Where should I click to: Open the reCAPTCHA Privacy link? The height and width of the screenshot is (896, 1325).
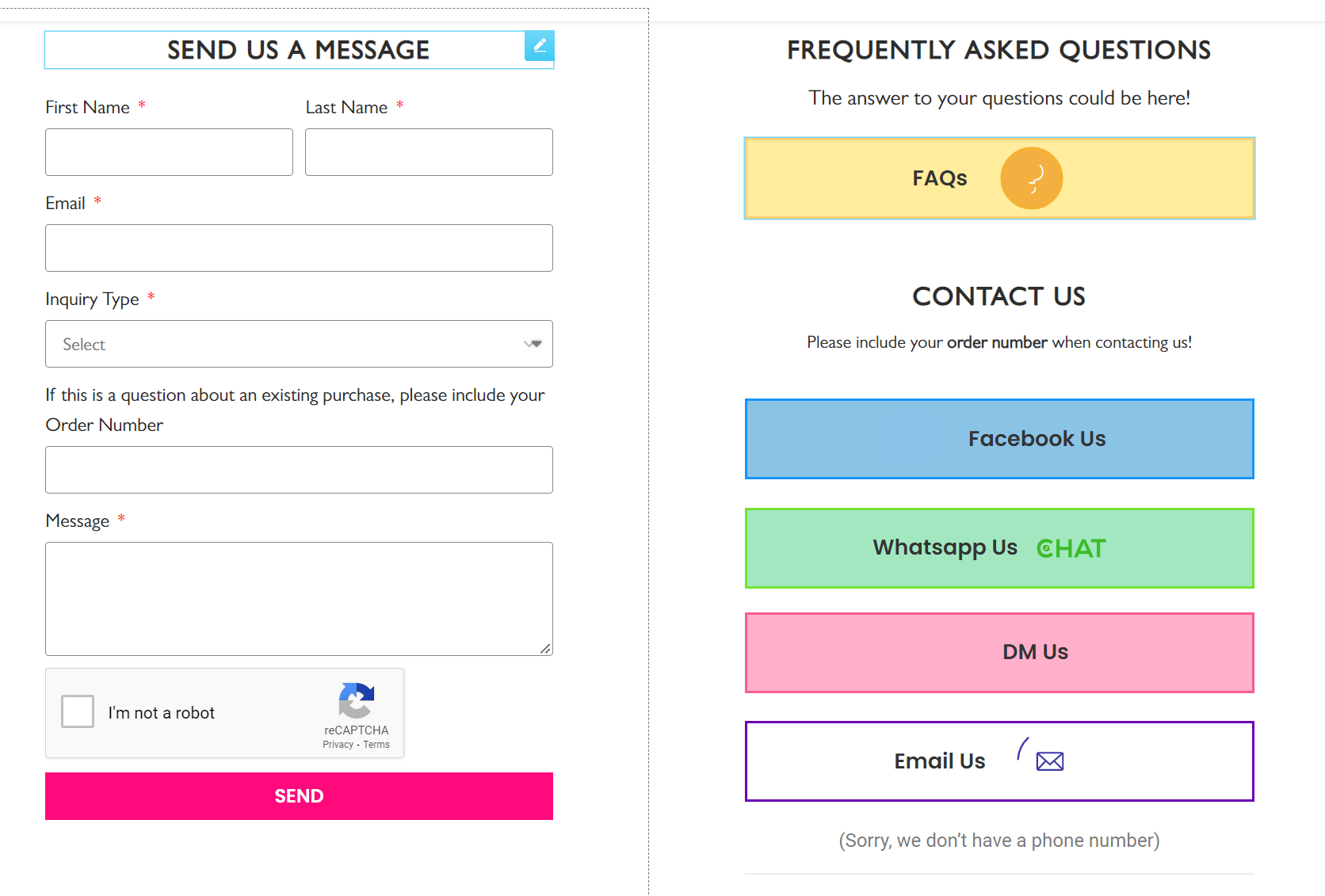(x=338, y=745)
